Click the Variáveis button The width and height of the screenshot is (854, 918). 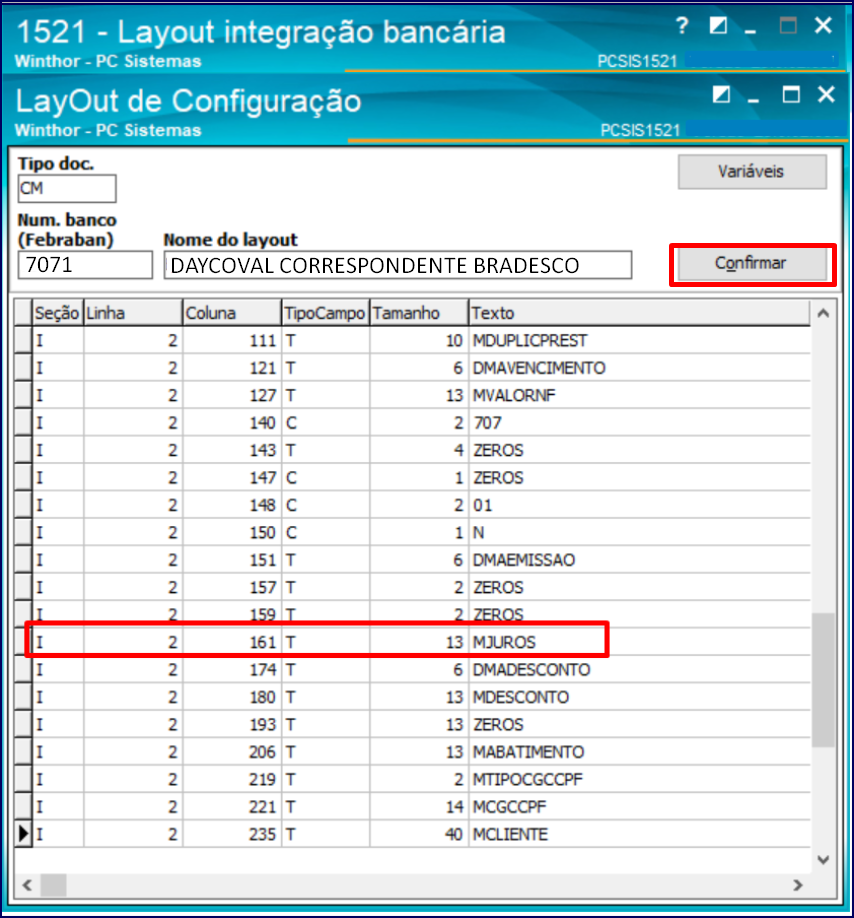tap(752, 172)
